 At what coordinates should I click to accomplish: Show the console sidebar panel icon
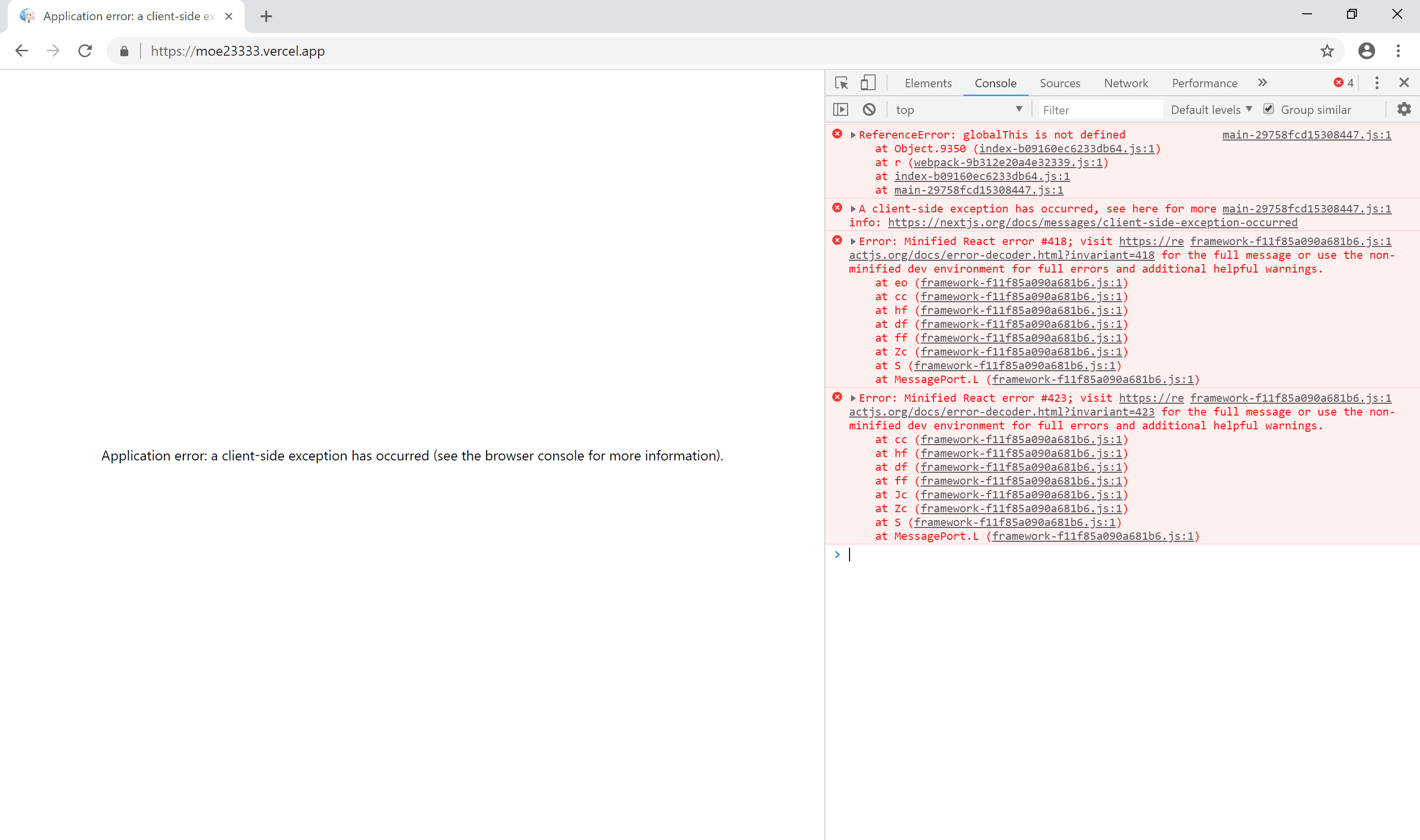click(841, 109)
